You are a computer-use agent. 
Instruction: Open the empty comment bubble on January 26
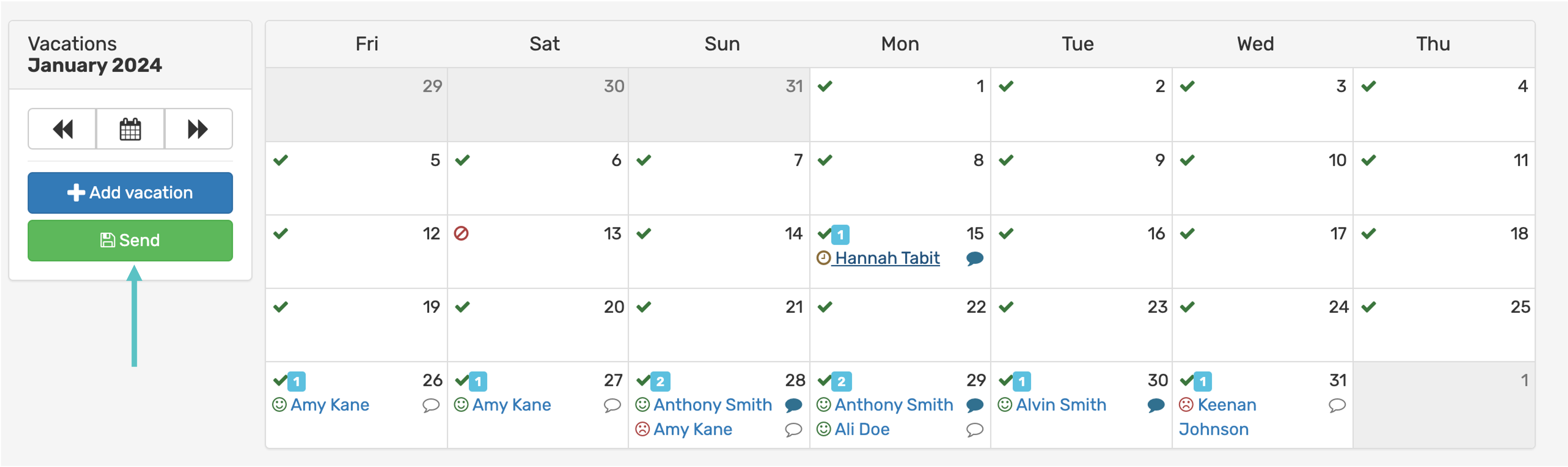(x=431, y=406)
